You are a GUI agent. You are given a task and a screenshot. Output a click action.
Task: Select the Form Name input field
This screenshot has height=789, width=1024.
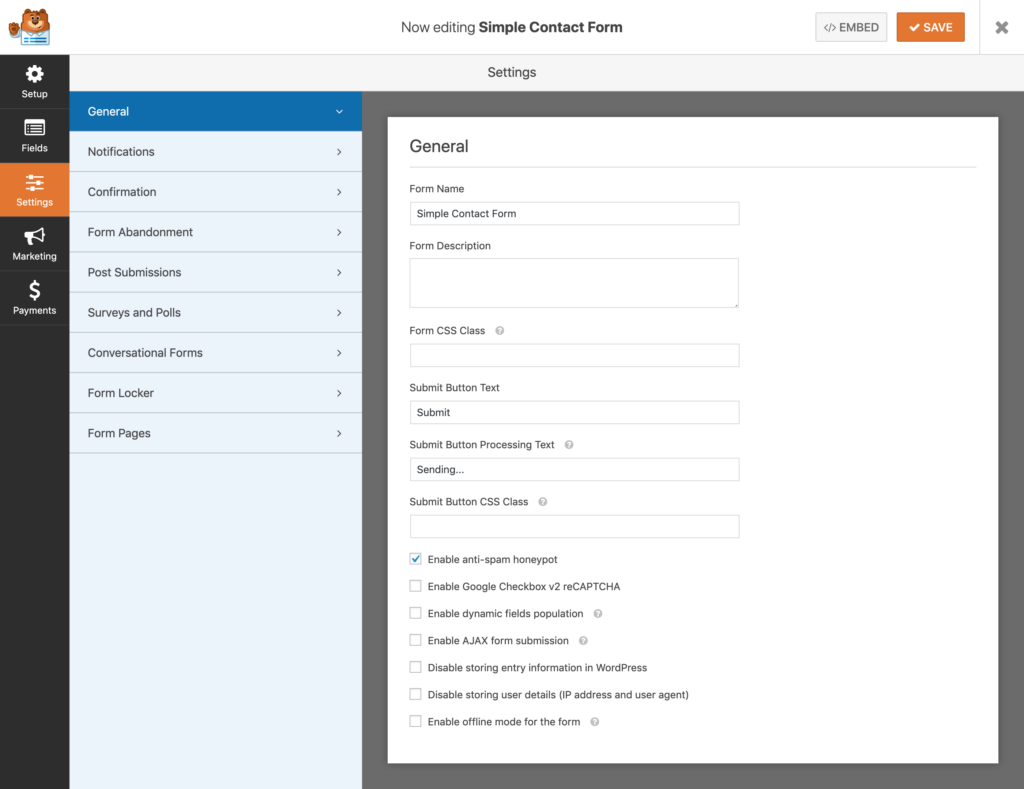574,213
